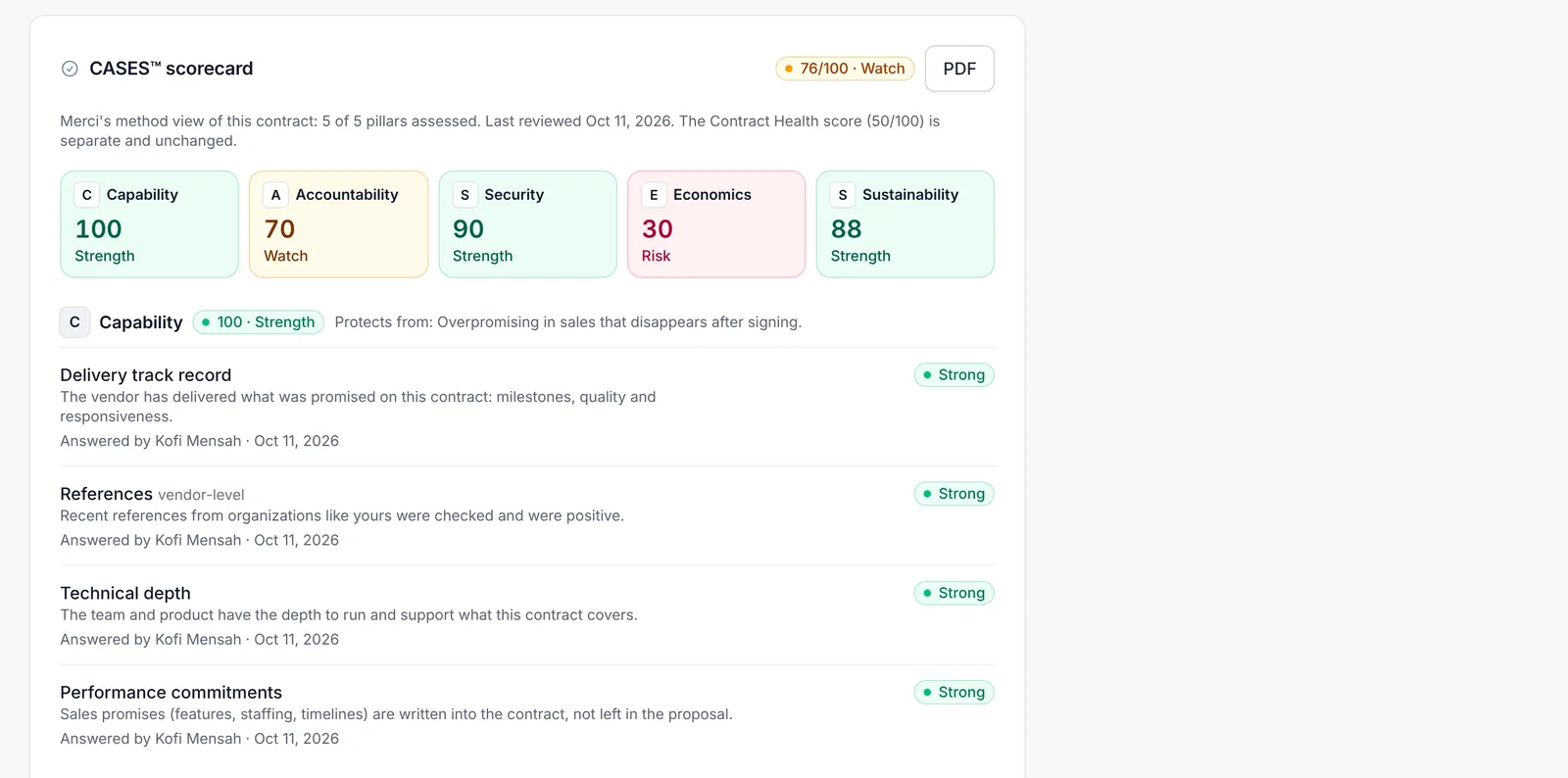Click the score value 70 in Accountability card
Screen dimensions: 1568x778
coord(279,229)
